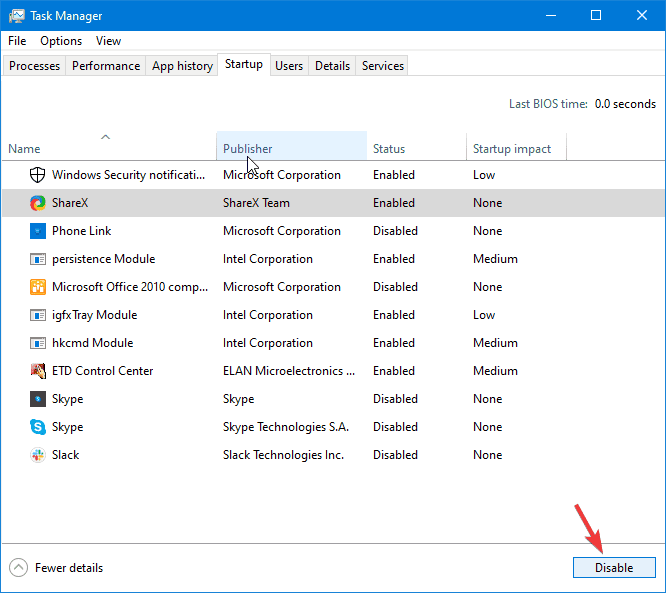Screen dimensions: 666x593
Task: Click Skype Technologies S.A. publisher cell
Action: point(286,427)
